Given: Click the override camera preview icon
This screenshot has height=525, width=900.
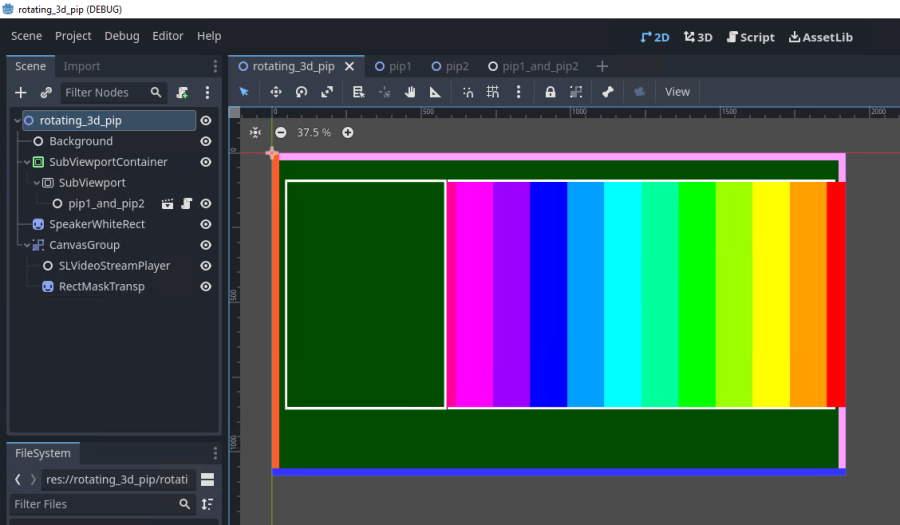Looking at the screenshot, I should pos(639,92).
